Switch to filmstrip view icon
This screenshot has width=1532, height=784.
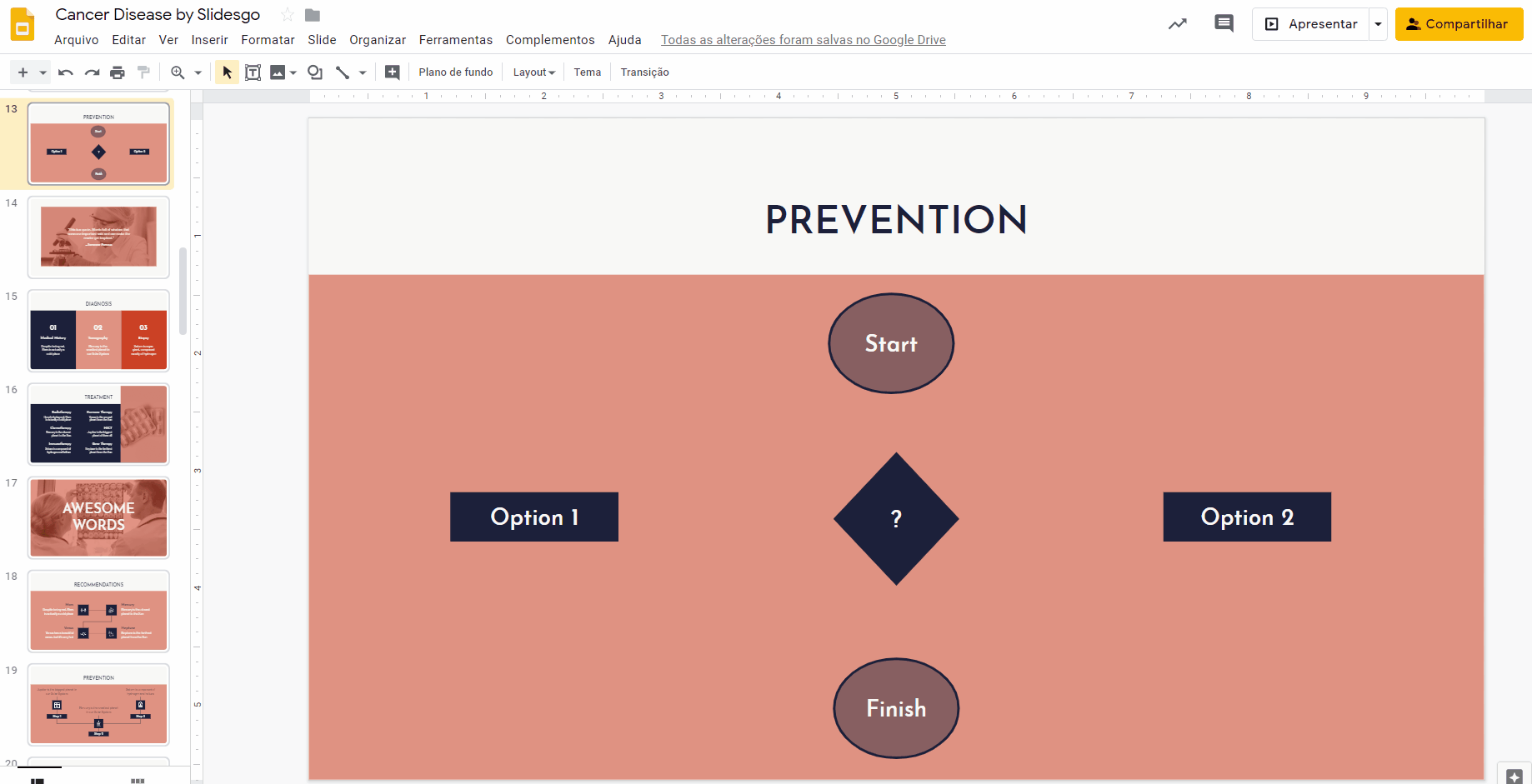[x=38, y=780]
